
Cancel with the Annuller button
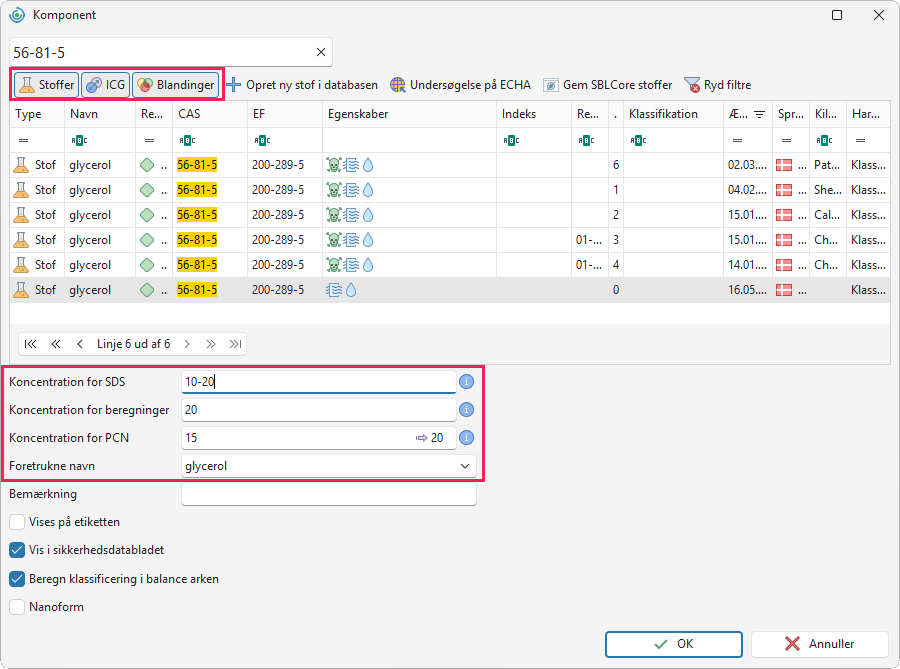click(x=820, y=644)
